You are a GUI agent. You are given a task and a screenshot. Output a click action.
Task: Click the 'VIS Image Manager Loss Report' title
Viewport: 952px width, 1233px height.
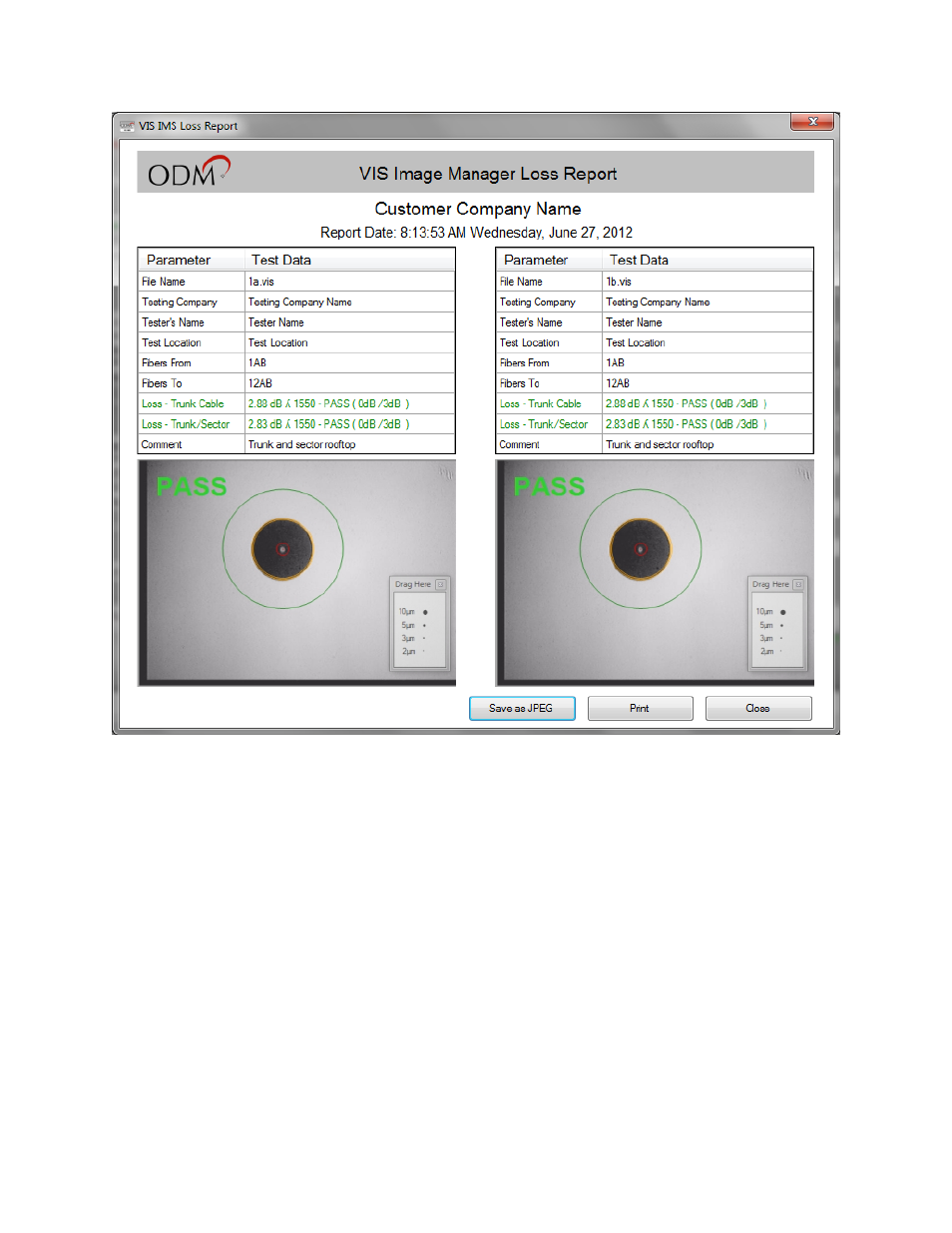click(x=488, y=174)
